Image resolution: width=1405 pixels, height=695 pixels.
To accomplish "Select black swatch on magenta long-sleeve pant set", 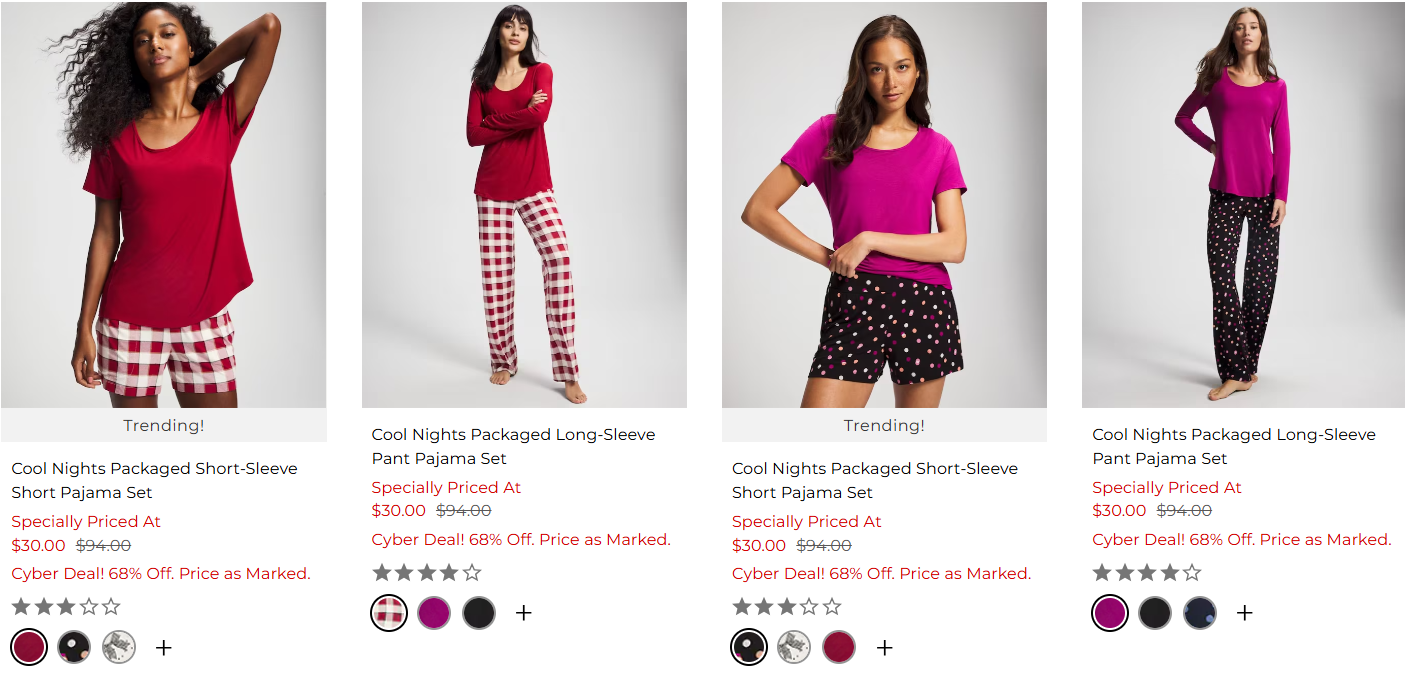I will [1155, 613].
